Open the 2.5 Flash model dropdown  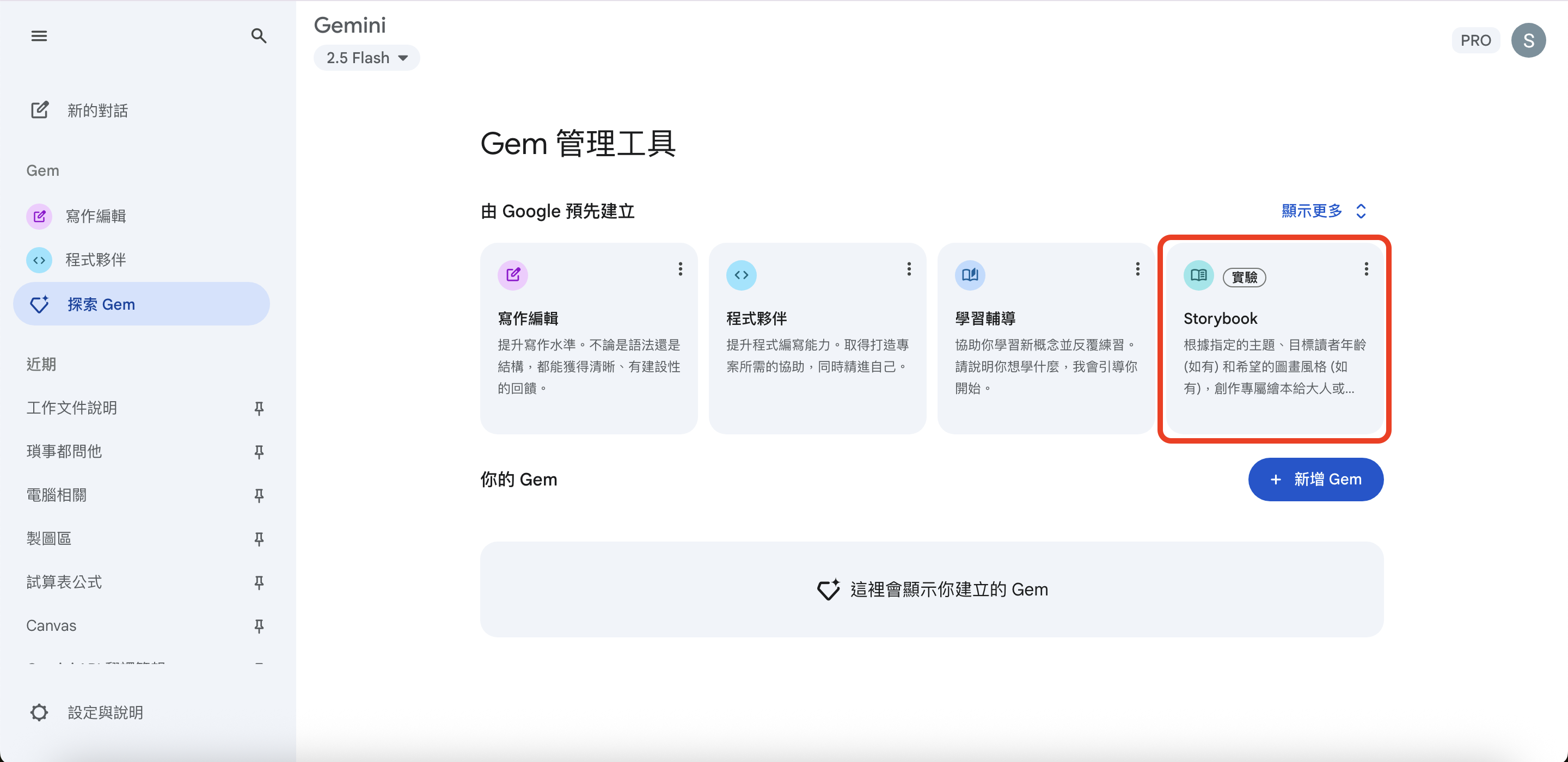366,58
